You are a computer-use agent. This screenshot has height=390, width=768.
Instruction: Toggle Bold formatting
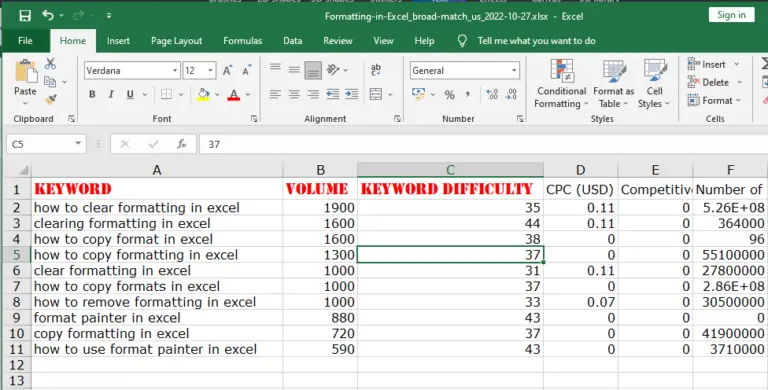[x=92, y=94]
